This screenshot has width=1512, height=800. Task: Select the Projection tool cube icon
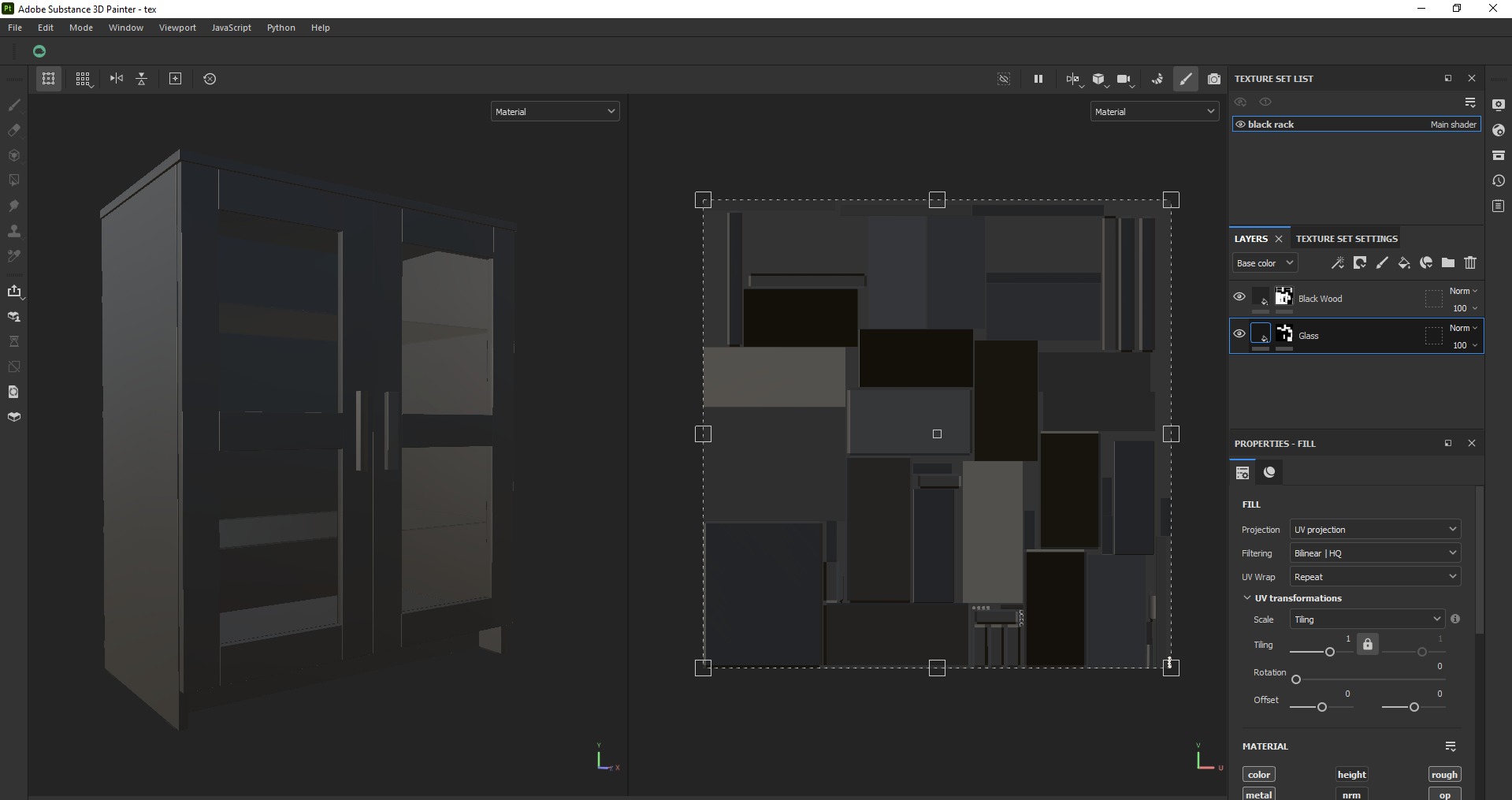point(13,155)
